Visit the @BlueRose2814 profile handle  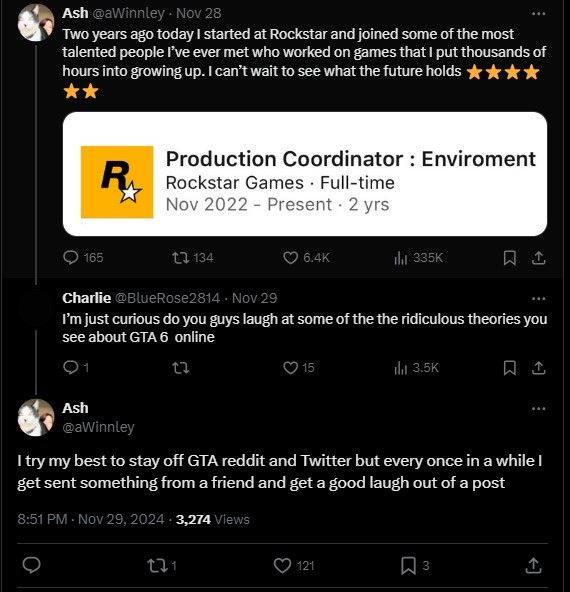point(167,298)
